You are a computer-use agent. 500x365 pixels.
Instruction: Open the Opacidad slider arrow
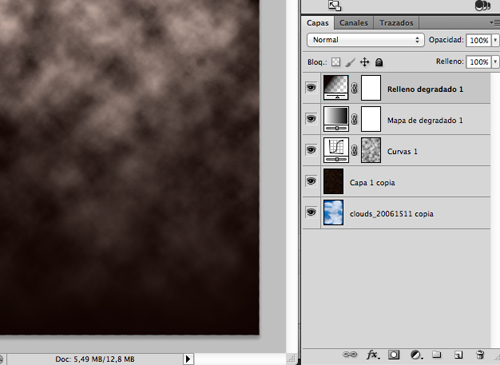pos(495,40)
